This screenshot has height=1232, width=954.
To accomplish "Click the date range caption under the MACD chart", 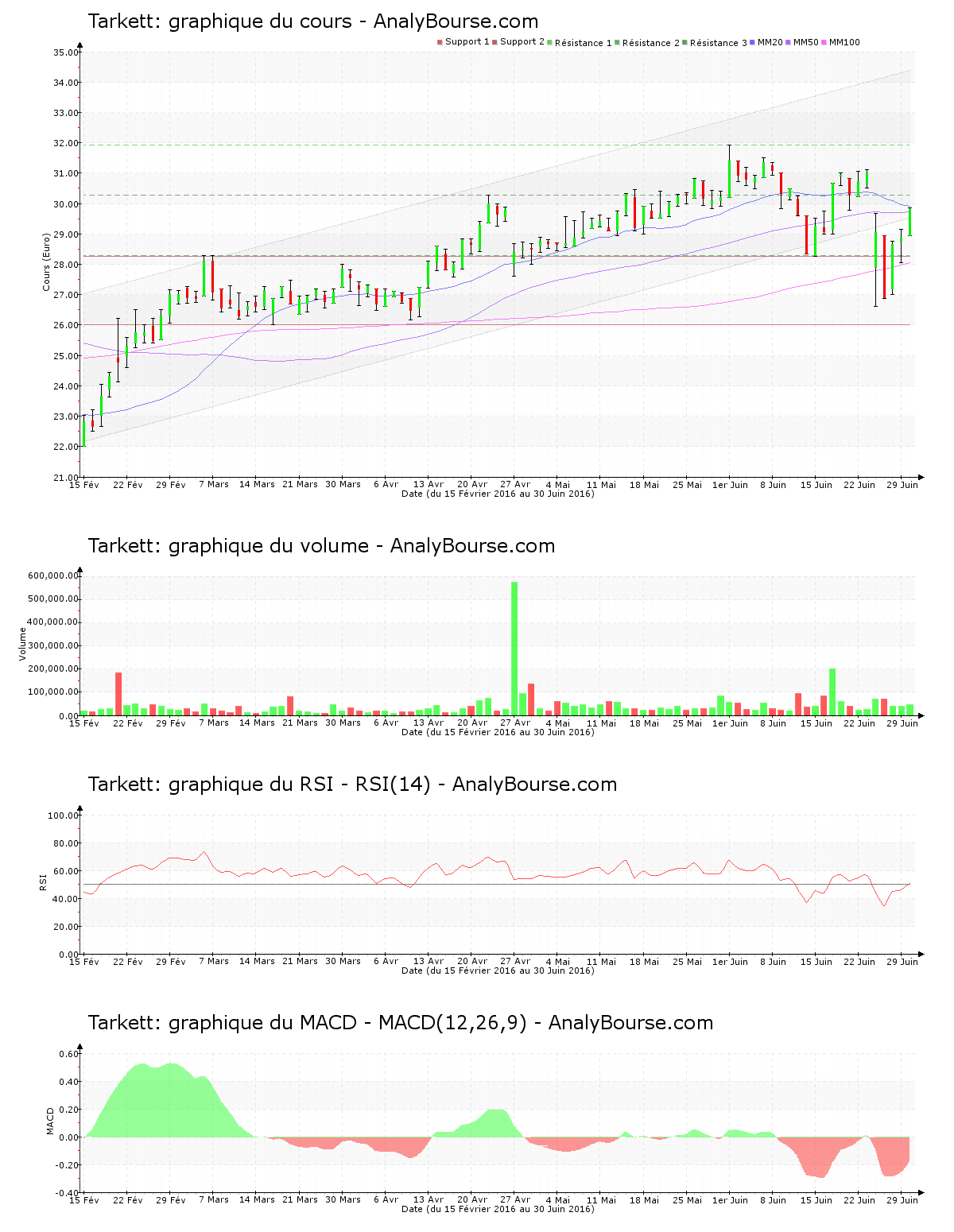I will point(498,1209).
